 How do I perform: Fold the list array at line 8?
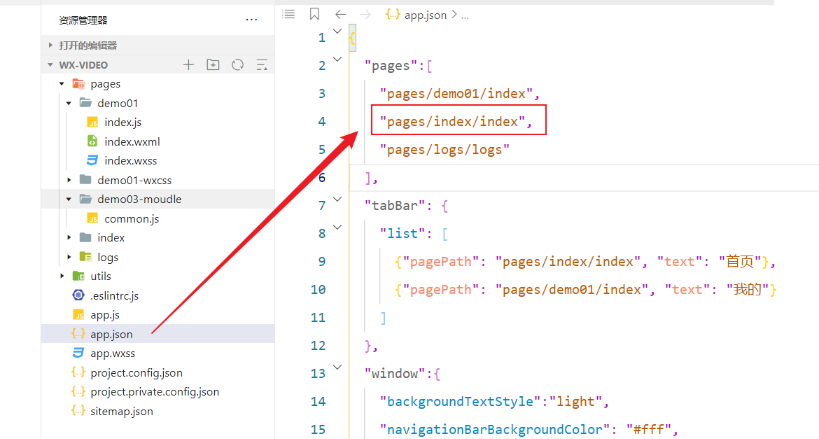tap(337, 227)
